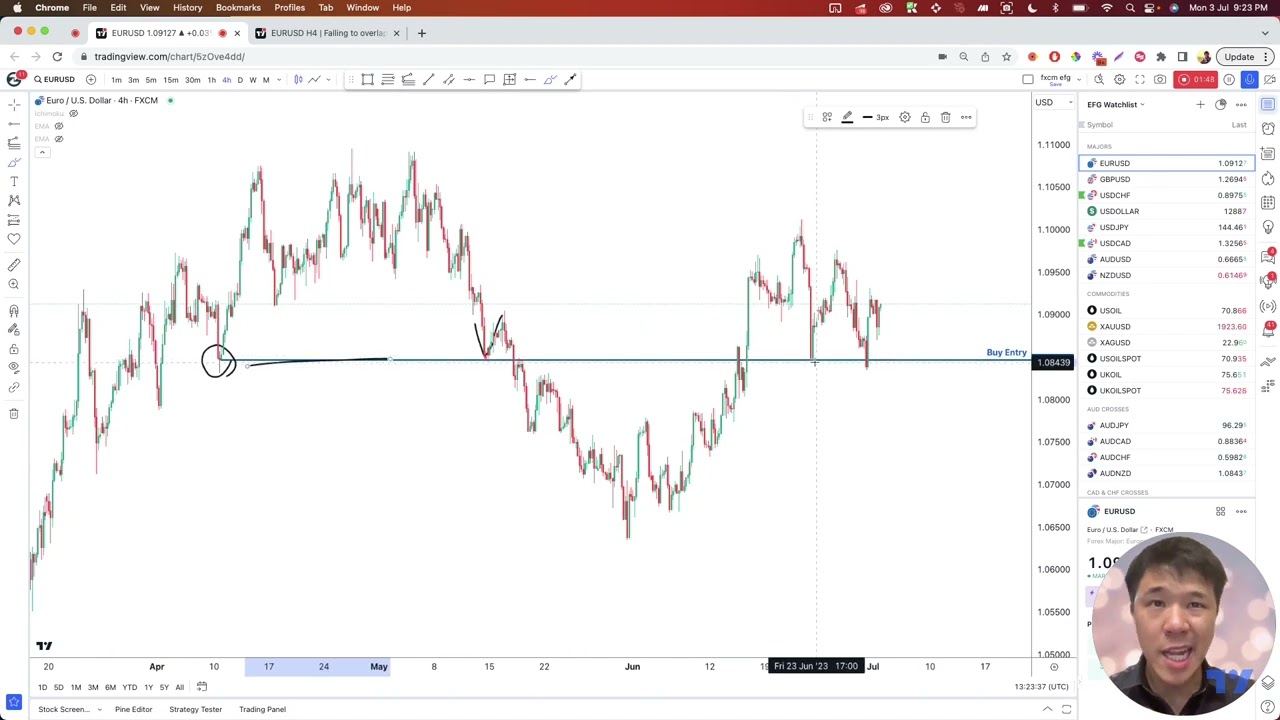Enter fullscreen mode from top toolbar
This screenshot has height=720, width=1280.
coord(1139,79)
